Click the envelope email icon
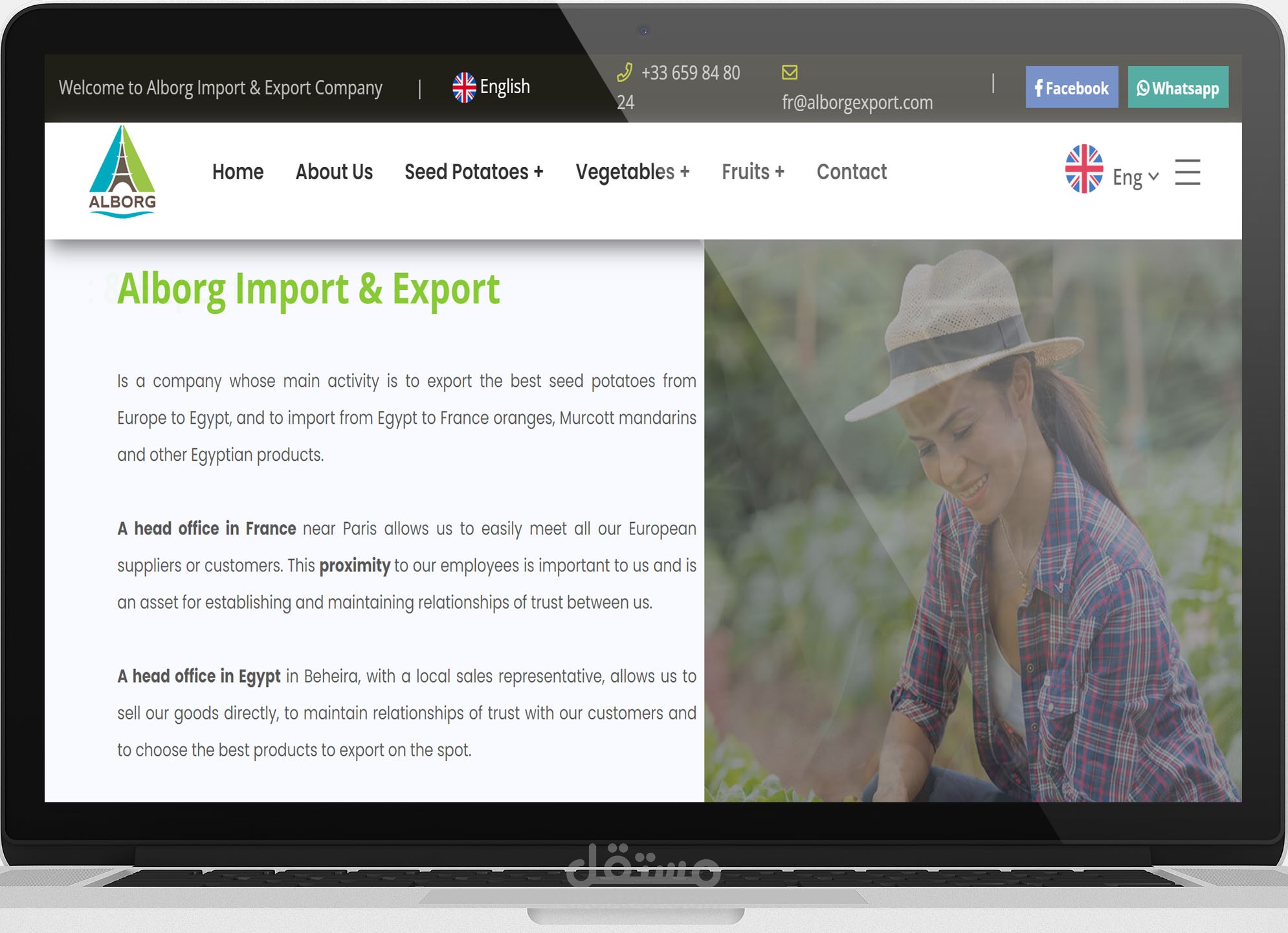This screenshot has height=933, width=1288. coord(790,72)
